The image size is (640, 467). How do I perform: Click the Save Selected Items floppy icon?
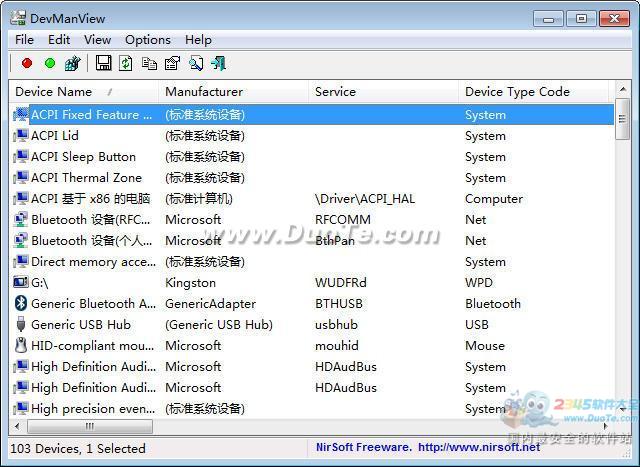(103, 63)
